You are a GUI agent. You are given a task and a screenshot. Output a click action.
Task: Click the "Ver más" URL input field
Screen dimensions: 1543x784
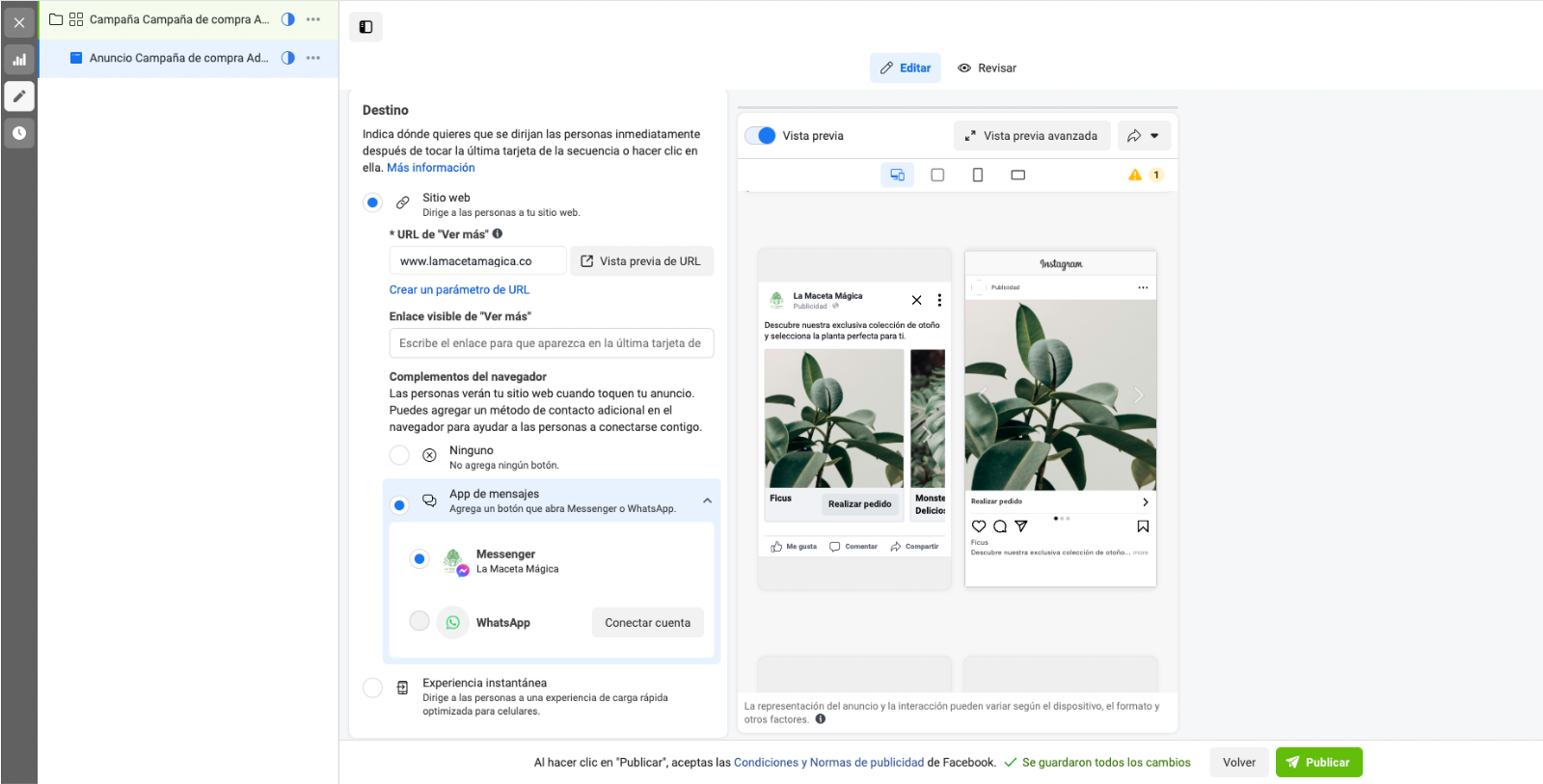coord(478,261)
